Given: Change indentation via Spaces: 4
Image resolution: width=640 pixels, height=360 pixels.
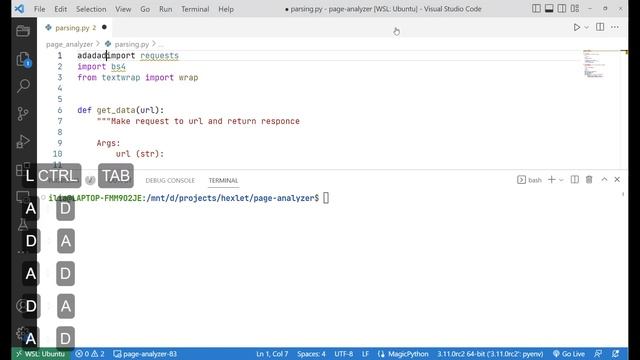Looking at the screenshot, I should pos(311,354).
